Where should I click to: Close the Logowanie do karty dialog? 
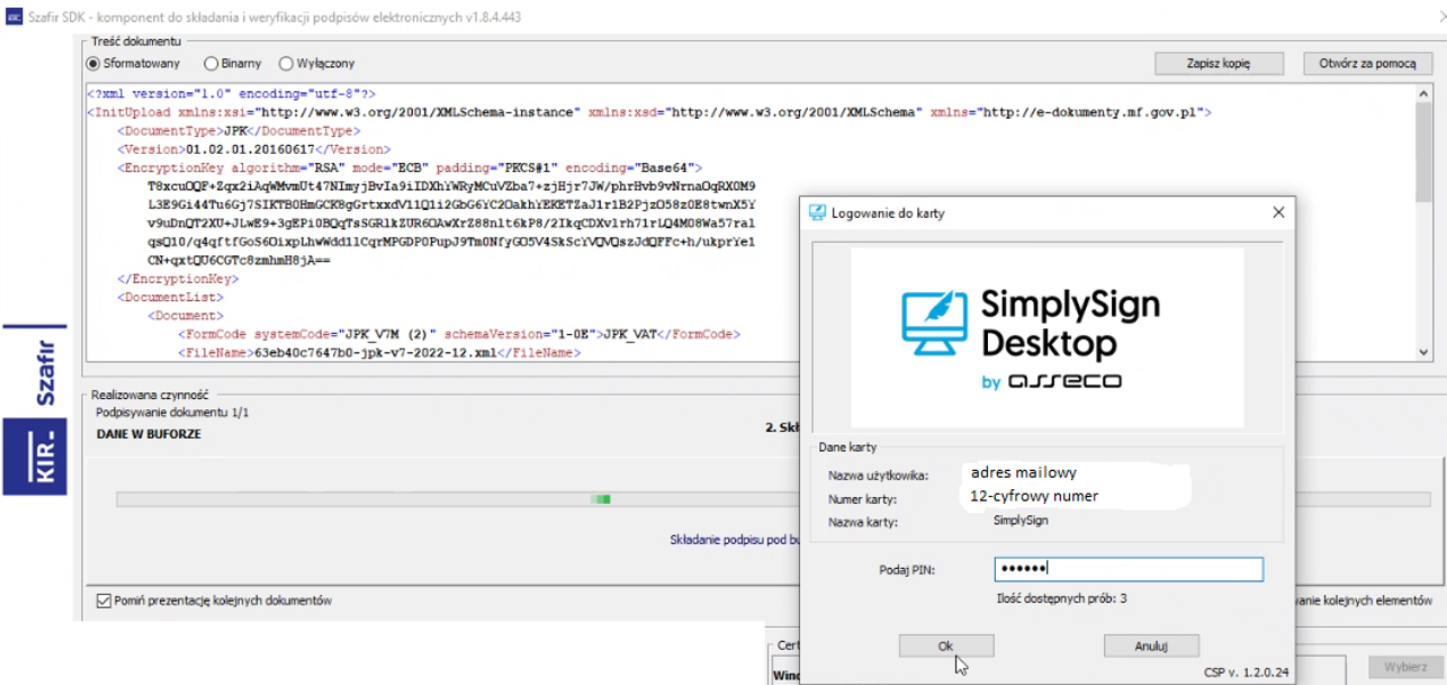[1278, 213]
